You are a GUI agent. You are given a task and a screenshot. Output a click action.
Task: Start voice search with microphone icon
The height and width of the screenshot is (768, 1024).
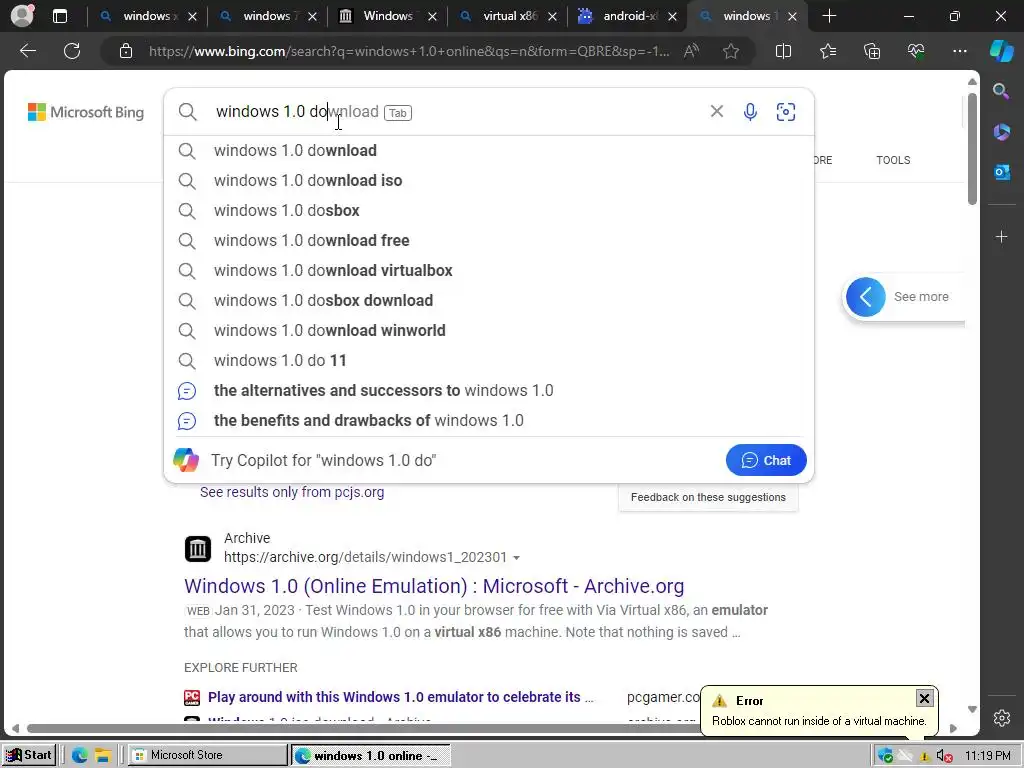pos(750,112)
